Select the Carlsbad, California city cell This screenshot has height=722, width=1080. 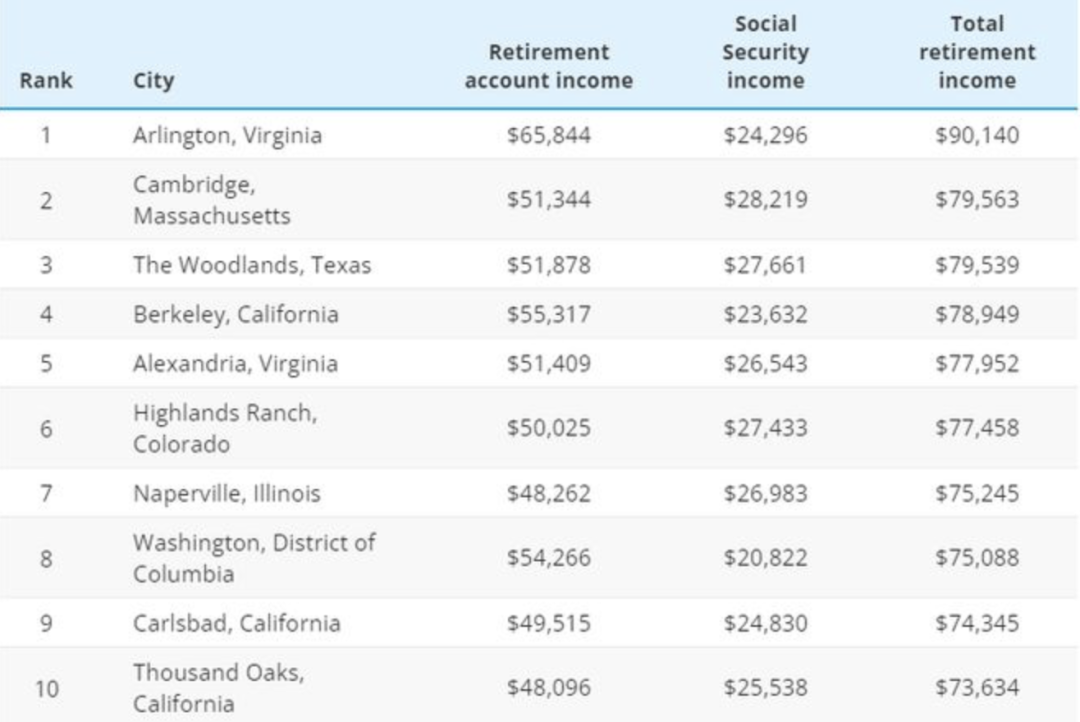coord(236,623)
